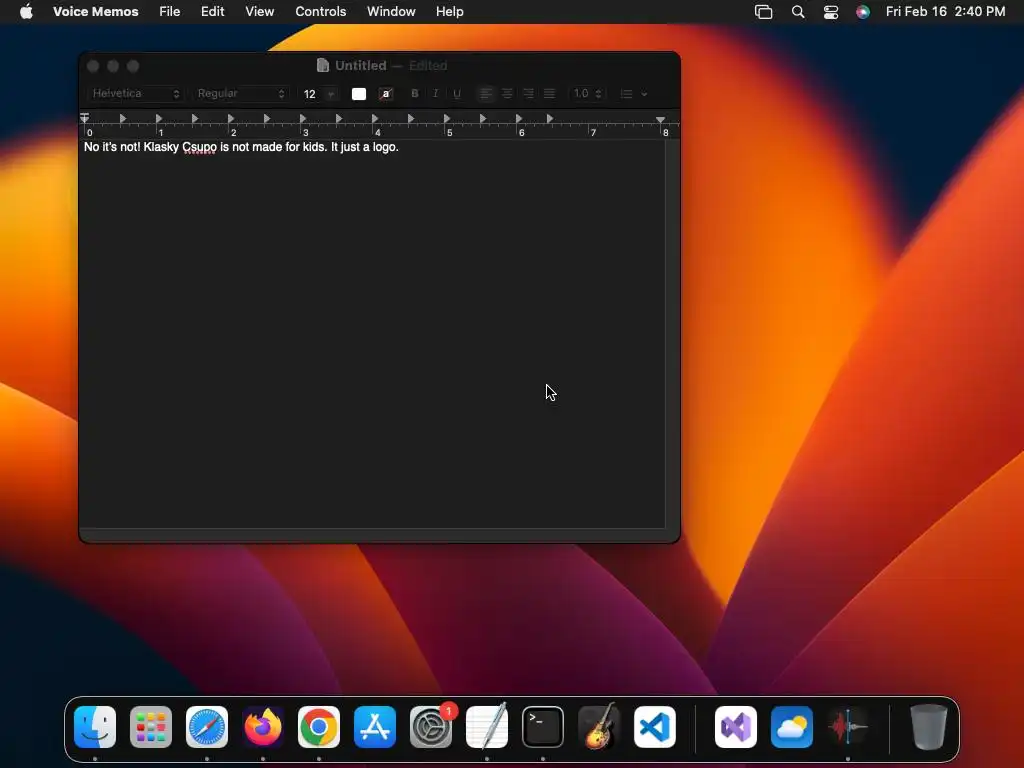Open Finder from the Dock
Viewport: 1024px width, 768px height.
(95, 727)
